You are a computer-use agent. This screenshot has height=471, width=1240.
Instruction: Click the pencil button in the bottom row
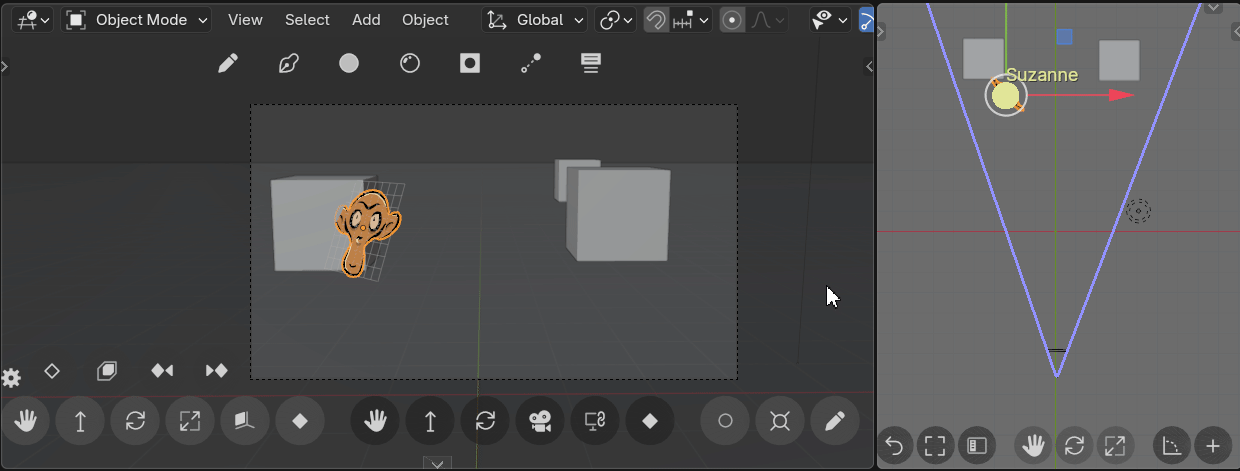[835, 422]
